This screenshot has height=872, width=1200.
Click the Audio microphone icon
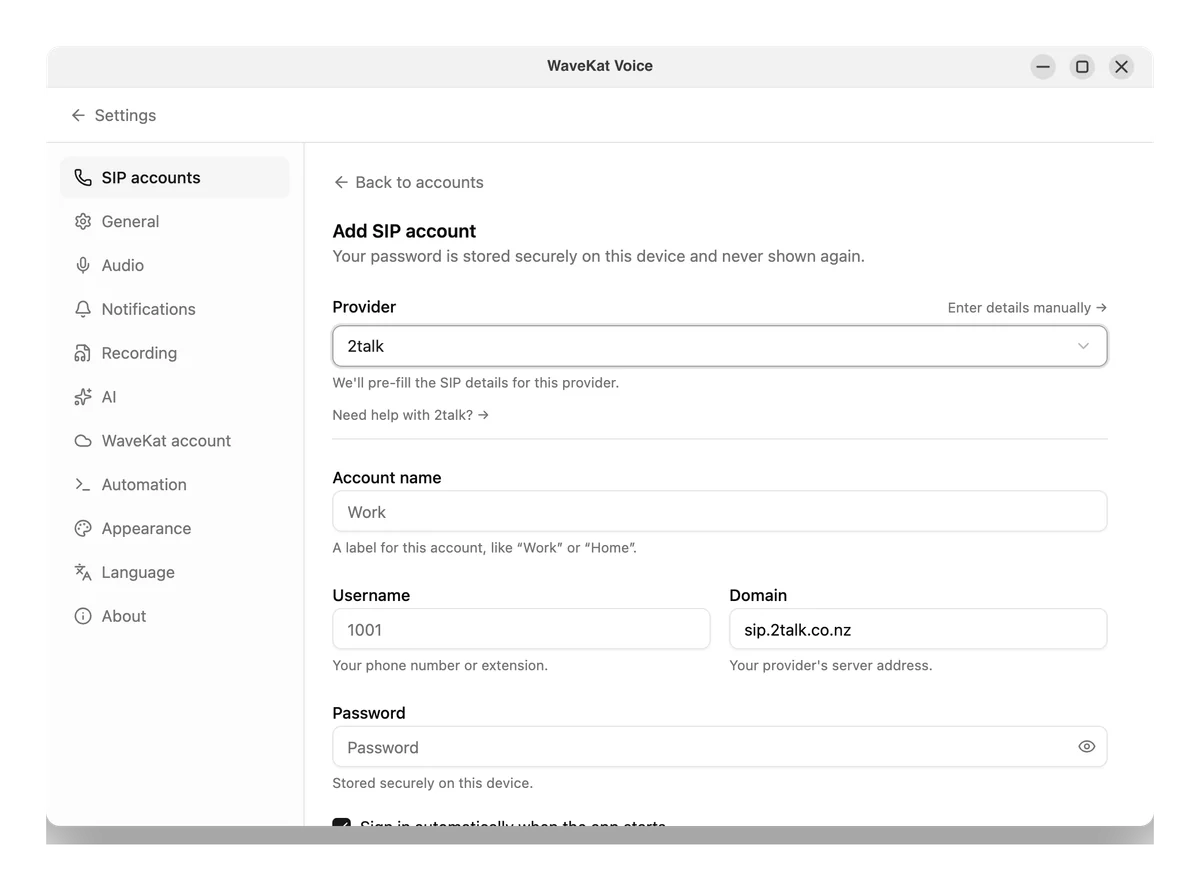coord(83,266)
